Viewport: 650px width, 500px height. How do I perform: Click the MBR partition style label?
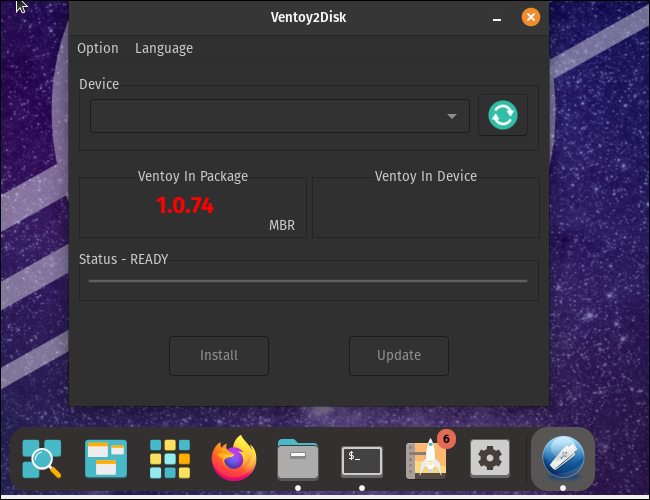tap(282, 225)
